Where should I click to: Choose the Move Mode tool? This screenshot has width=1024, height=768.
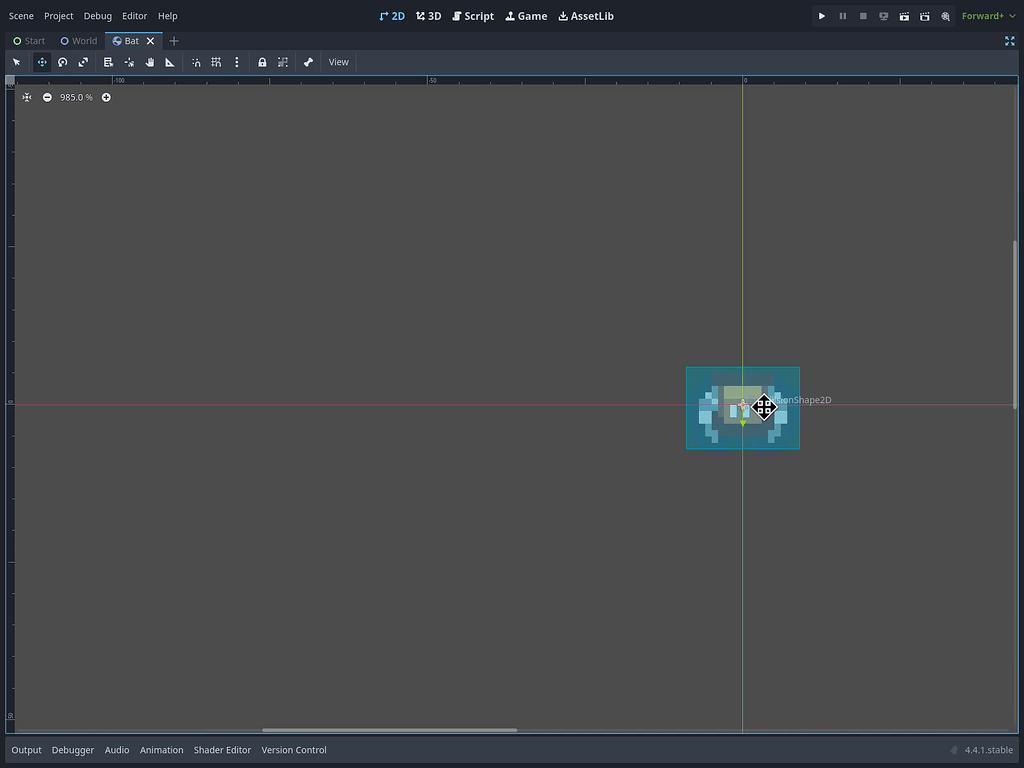(x=42, y=62)
